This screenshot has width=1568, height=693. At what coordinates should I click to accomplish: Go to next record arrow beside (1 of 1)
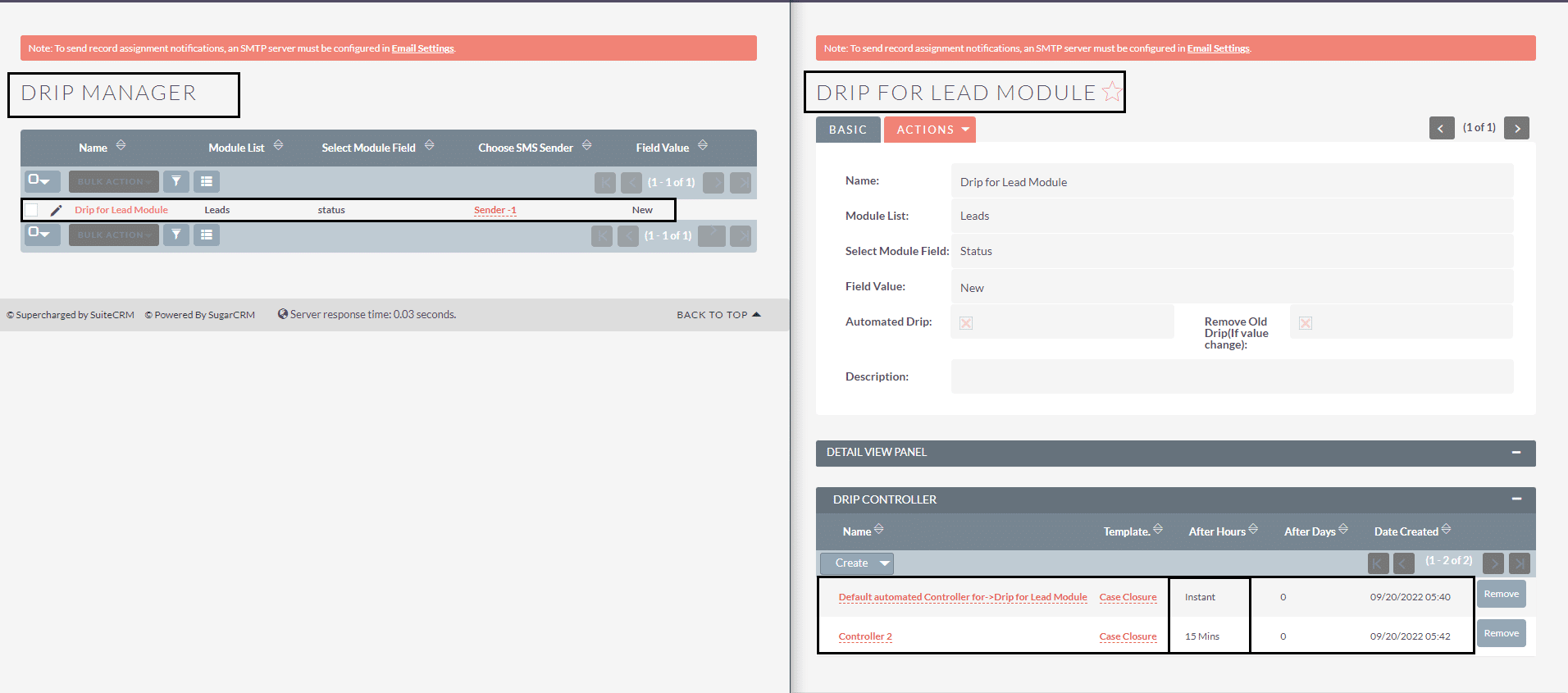click(x=1516, y=128)
